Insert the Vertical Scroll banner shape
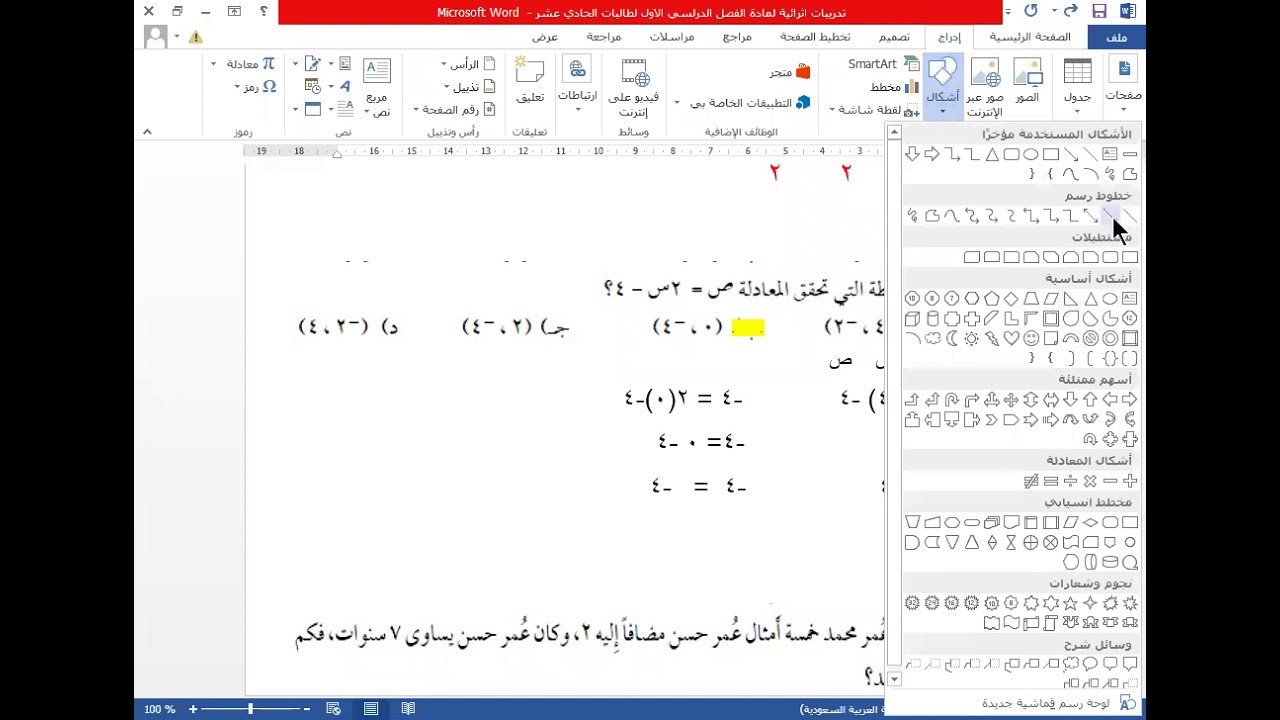 1050,622
